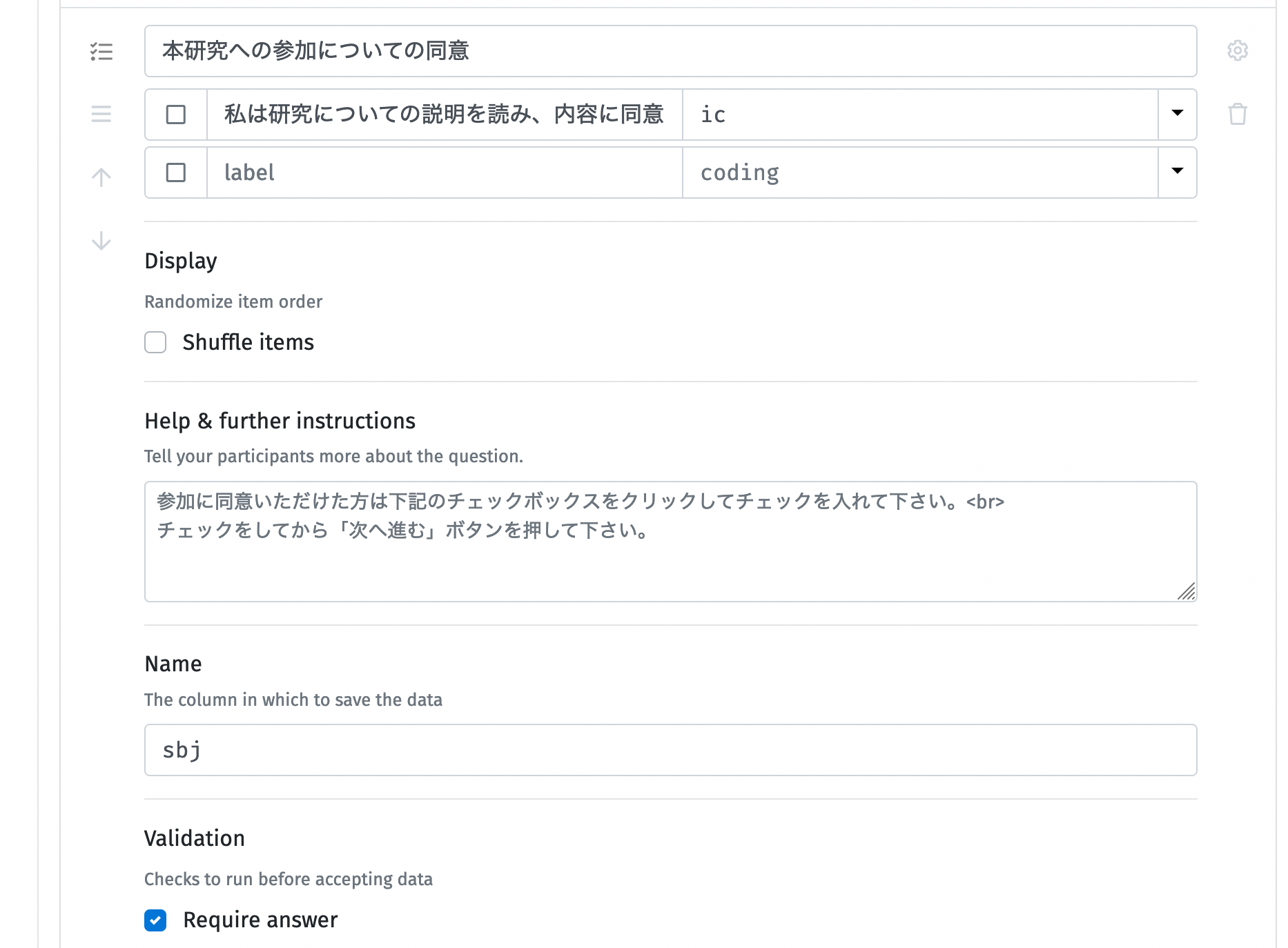
Task: Select the ic coding value field
Action: 918,115
